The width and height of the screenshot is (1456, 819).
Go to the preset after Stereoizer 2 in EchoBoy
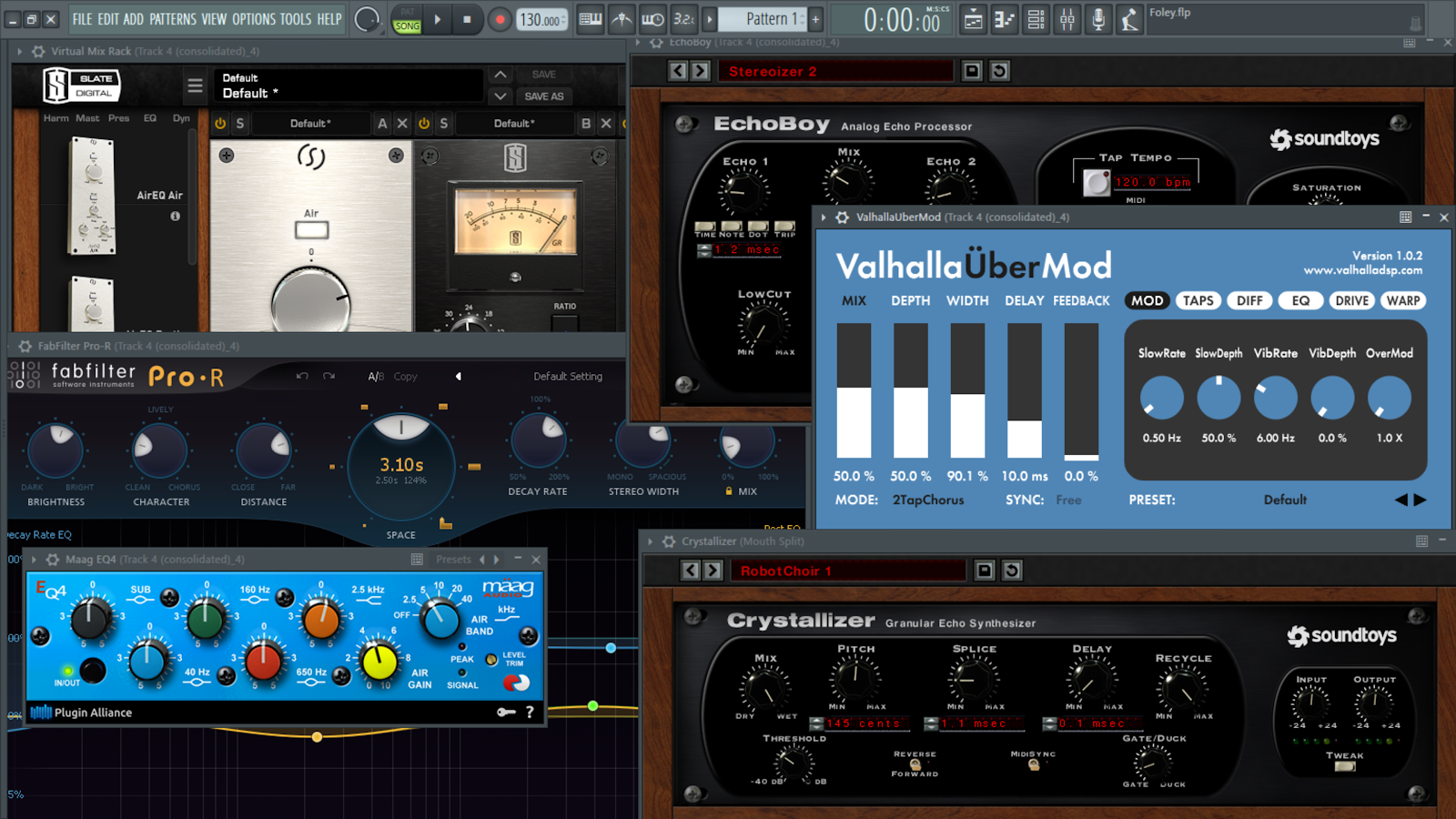pyautogui.click(x=700, y=71)
